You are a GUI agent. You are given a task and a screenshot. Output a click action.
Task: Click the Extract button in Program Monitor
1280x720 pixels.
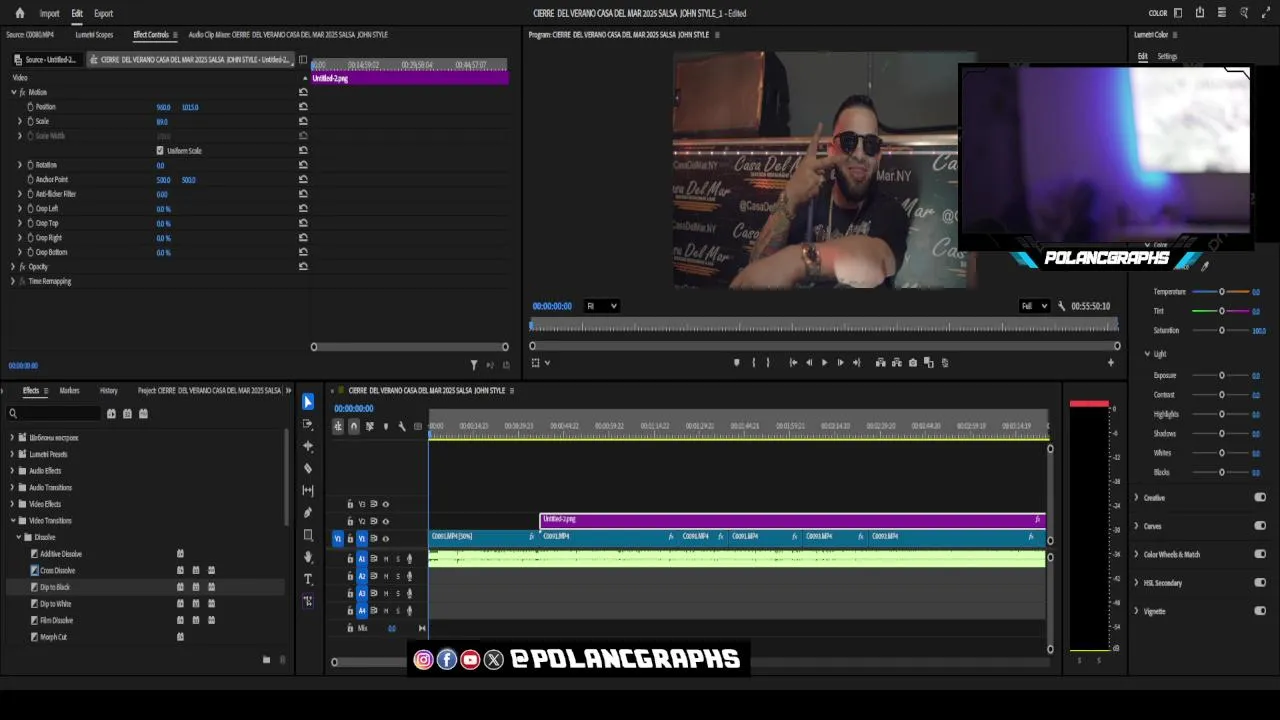point(896,363)
